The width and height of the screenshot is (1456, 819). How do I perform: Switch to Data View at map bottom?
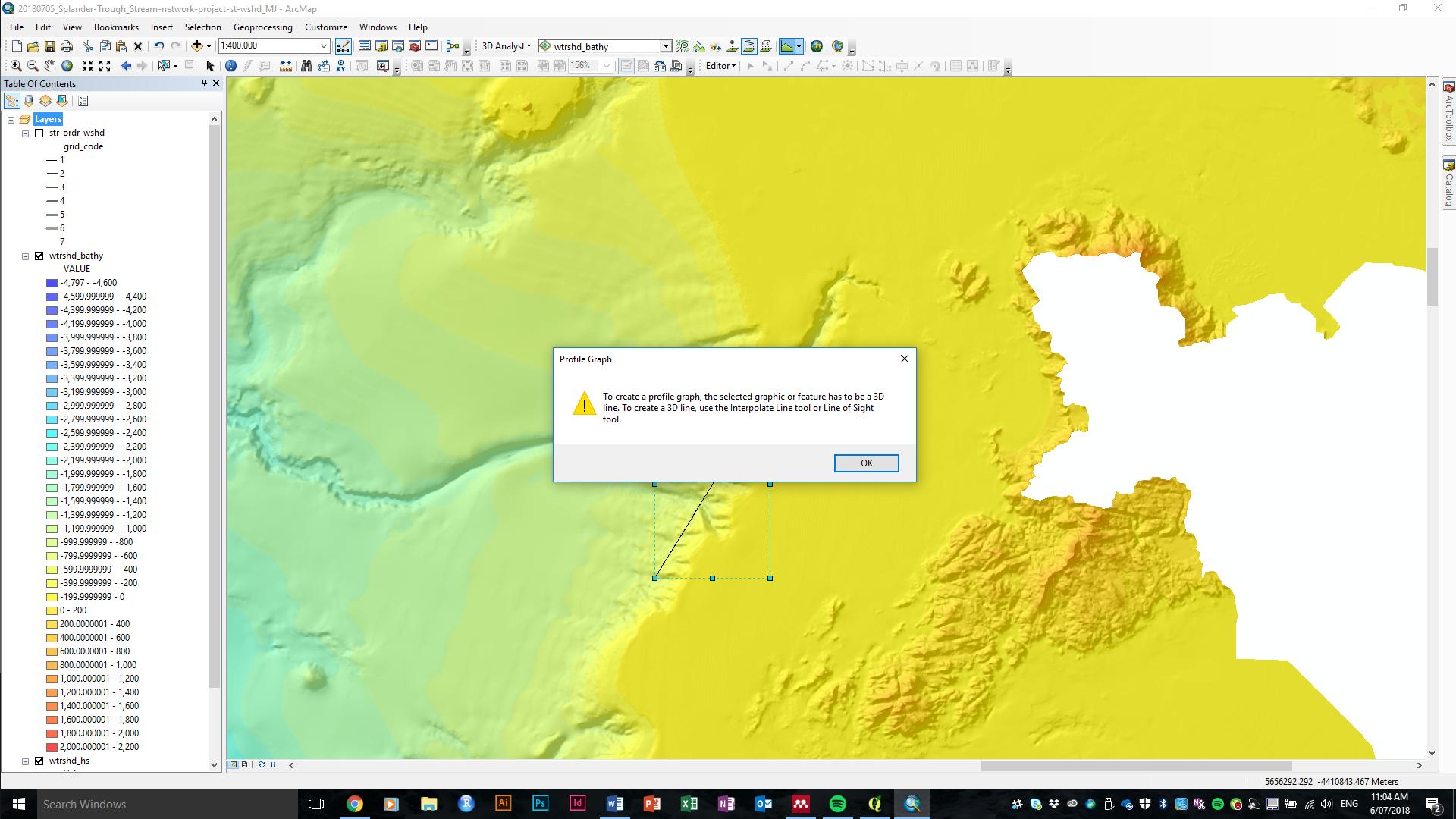(234, 764)
